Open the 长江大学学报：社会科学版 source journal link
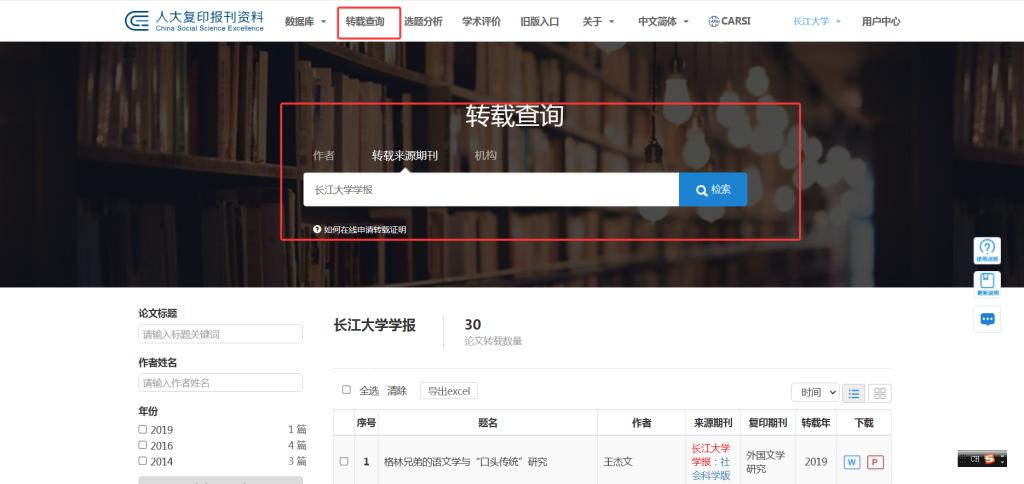 [711, 462]
